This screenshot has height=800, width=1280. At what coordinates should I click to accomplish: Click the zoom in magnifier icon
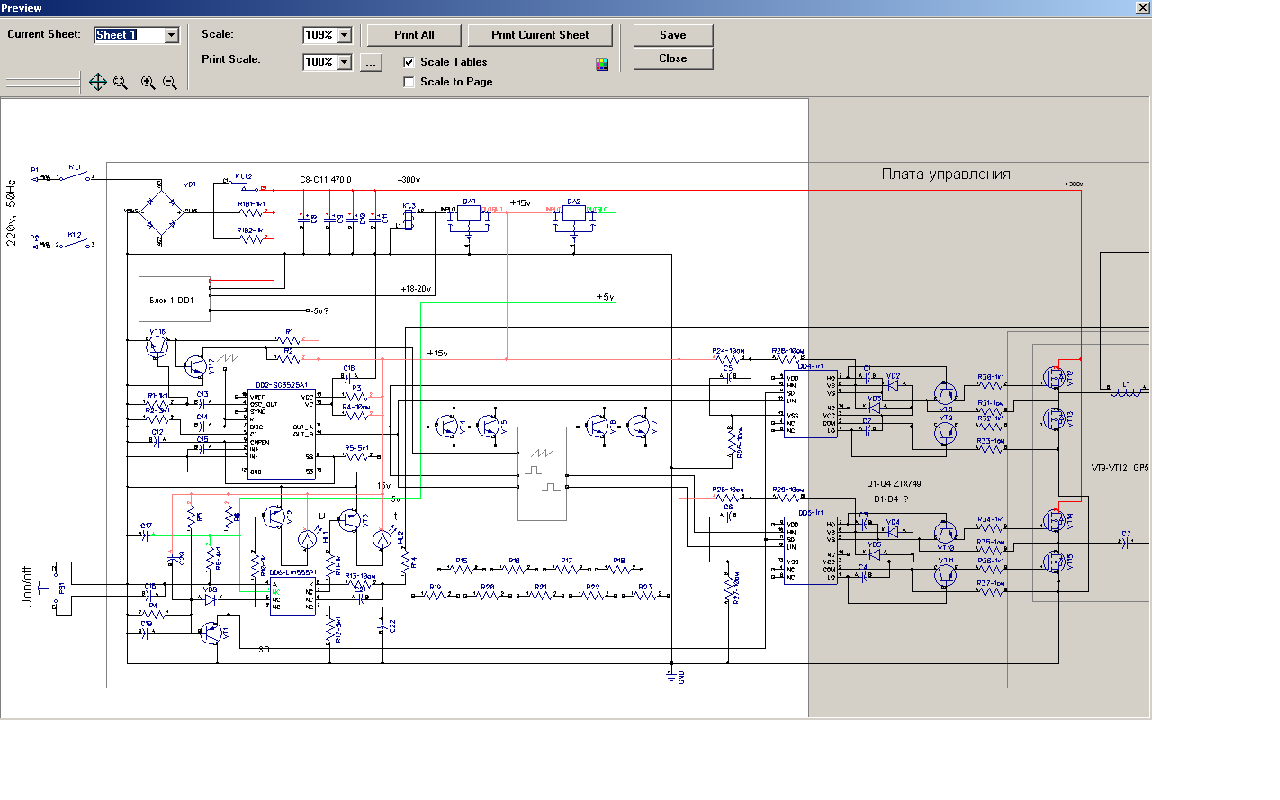[x=148, y=83]
